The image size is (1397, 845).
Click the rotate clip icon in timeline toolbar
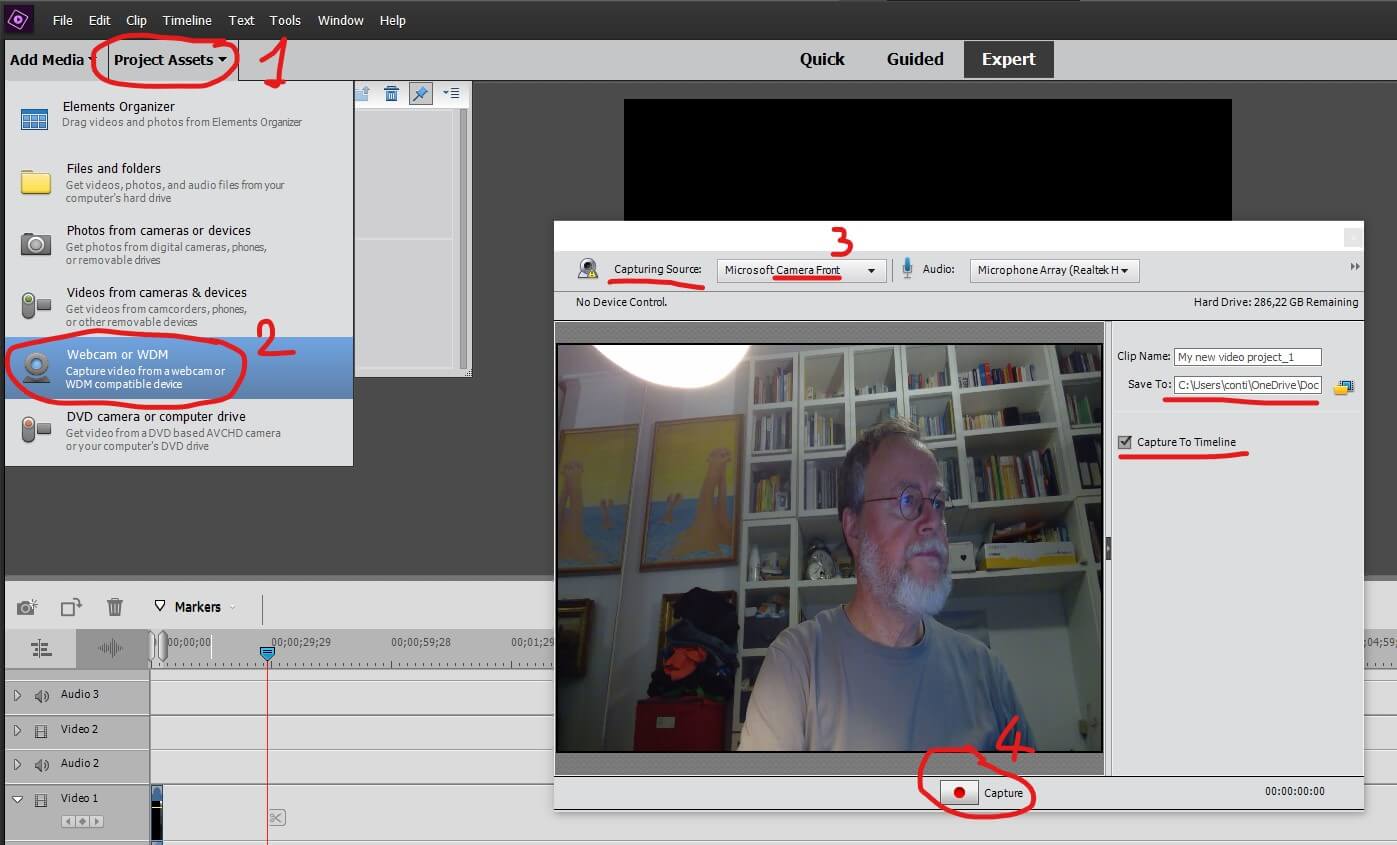click(x=71, y=607)
